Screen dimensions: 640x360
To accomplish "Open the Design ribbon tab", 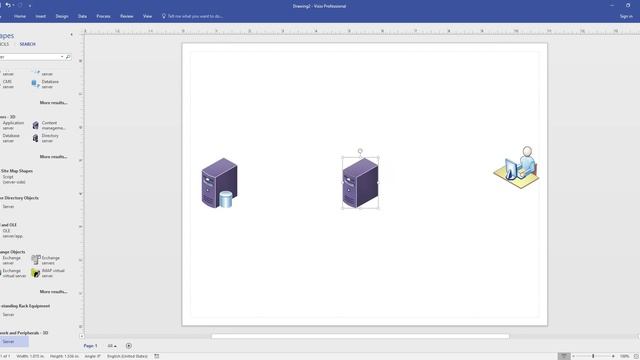I will [62, 16].
